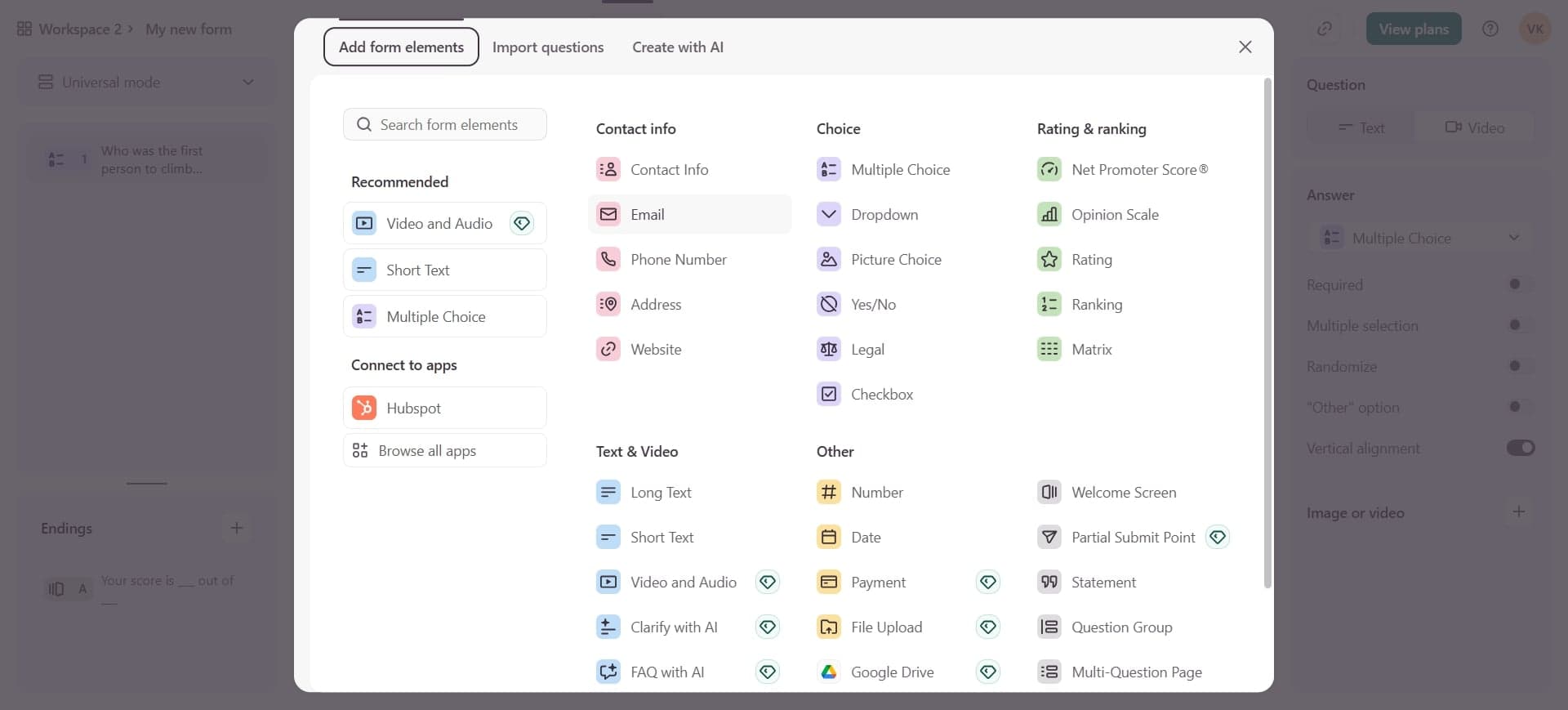Viewport: 1568px width, 710px height.
Task: Select the Number hash icon
Action: [829, 492]
